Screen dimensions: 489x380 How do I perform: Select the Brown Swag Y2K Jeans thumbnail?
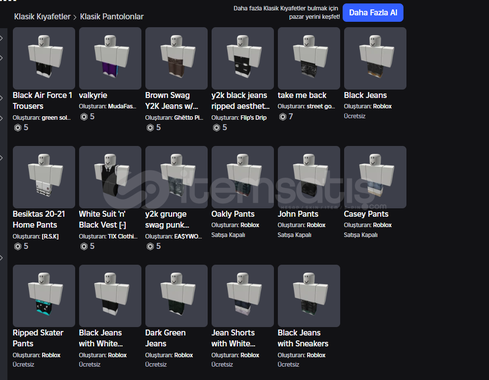(176, 58)
